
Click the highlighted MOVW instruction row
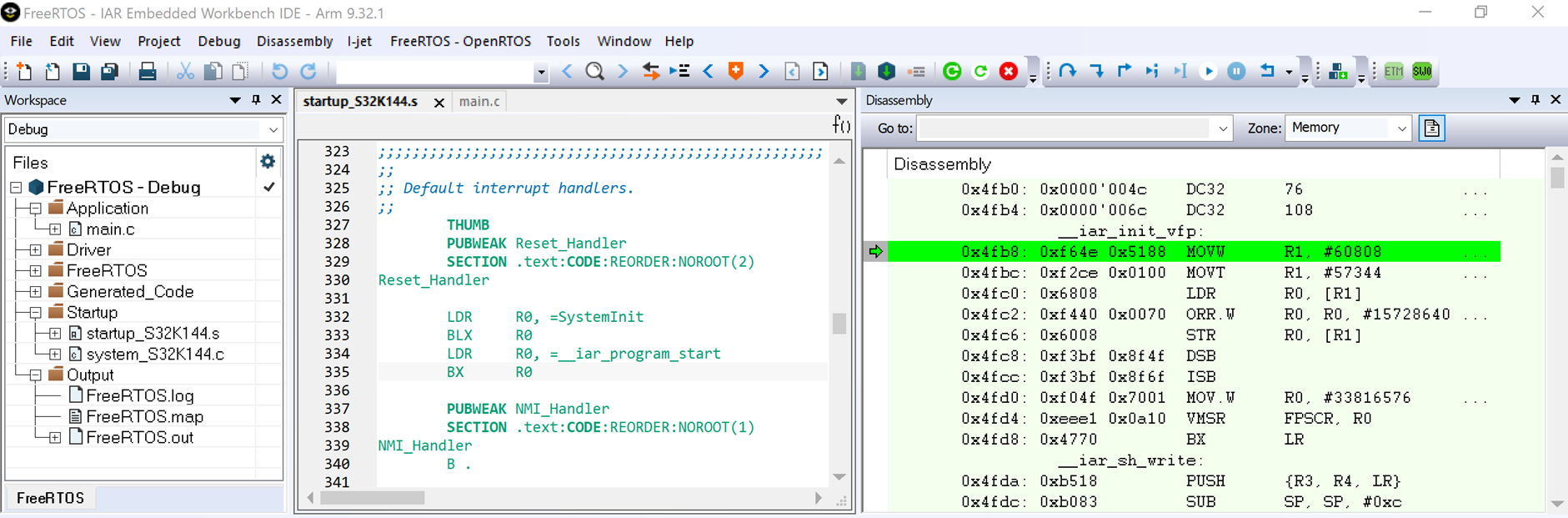[x=1194, y=252]
